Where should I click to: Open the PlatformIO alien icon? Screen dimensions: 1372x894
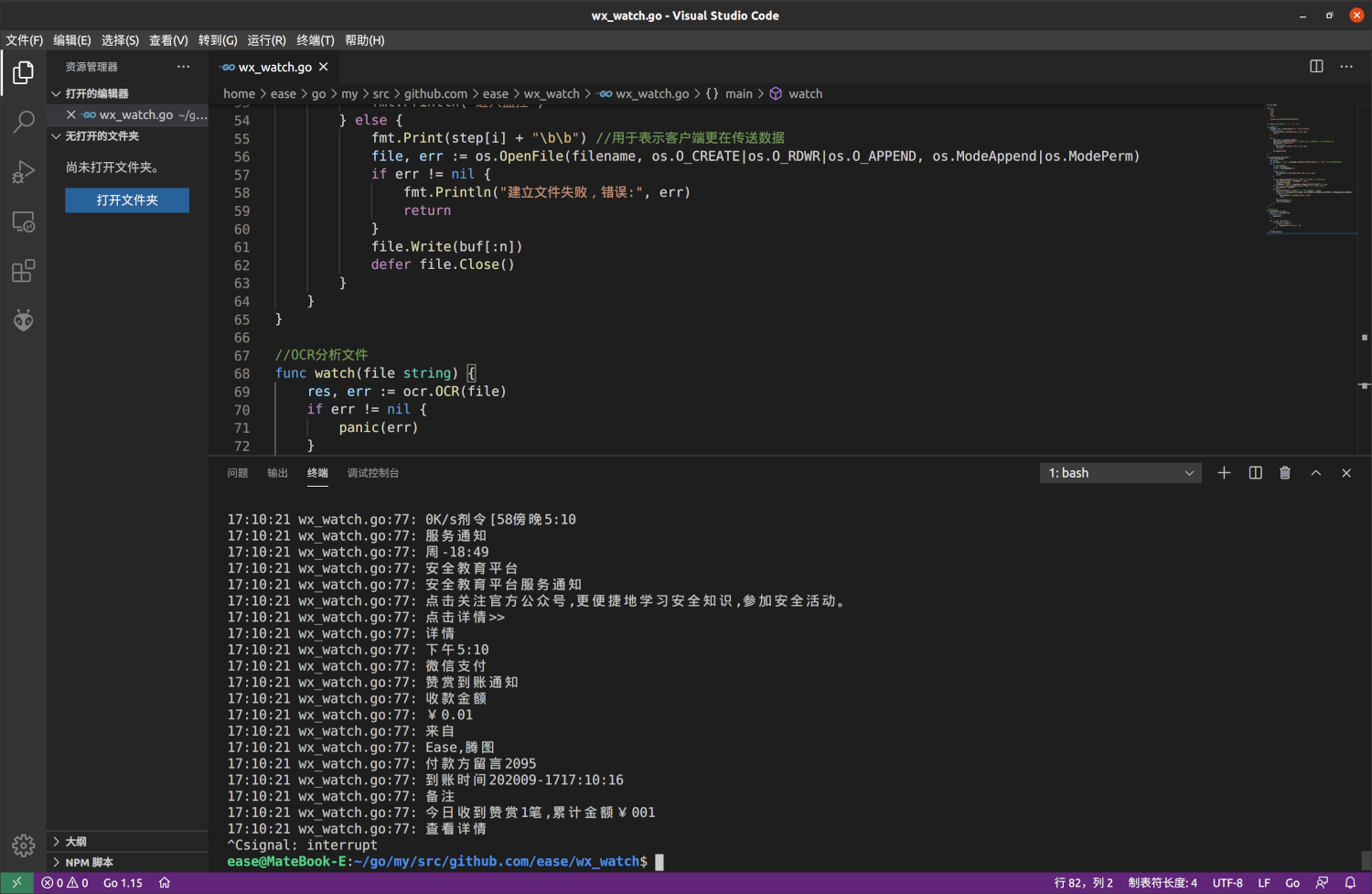tap(24, 320)
